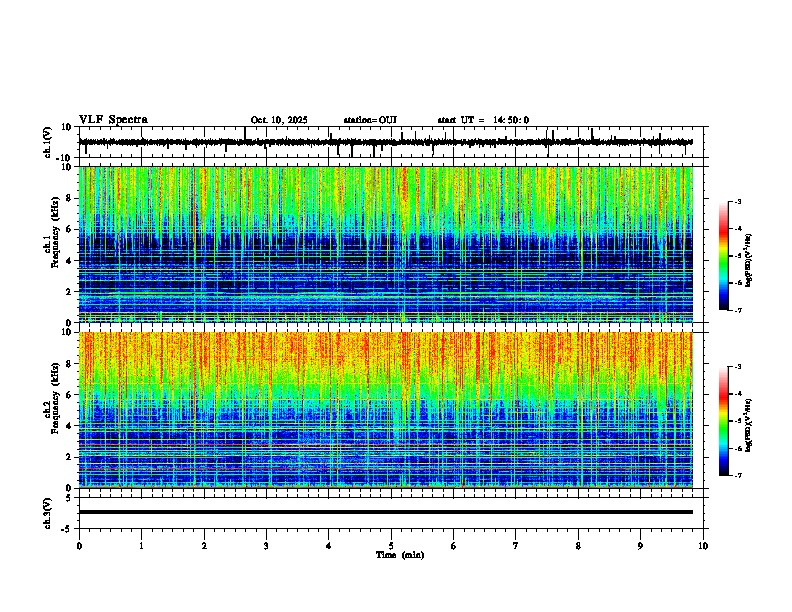Click the ch.1 color scale log(PSD) label
The image size is (792, 612).
(x=748, y=261)
